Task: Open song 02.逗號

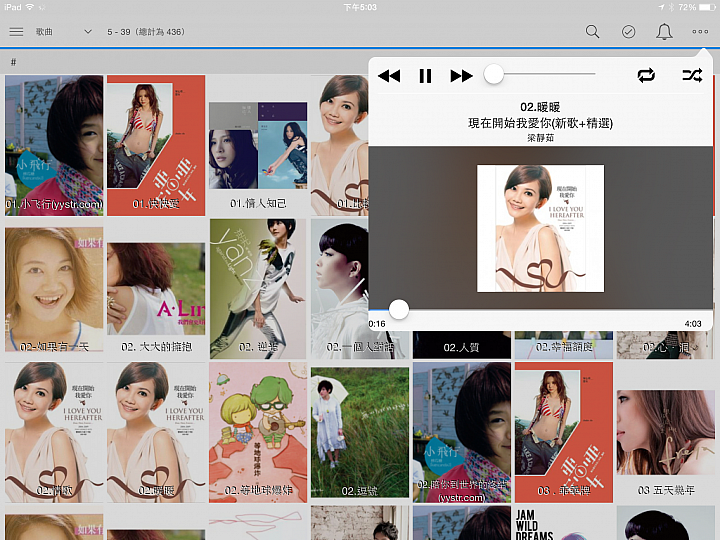Action: click(x=360, y=432)
